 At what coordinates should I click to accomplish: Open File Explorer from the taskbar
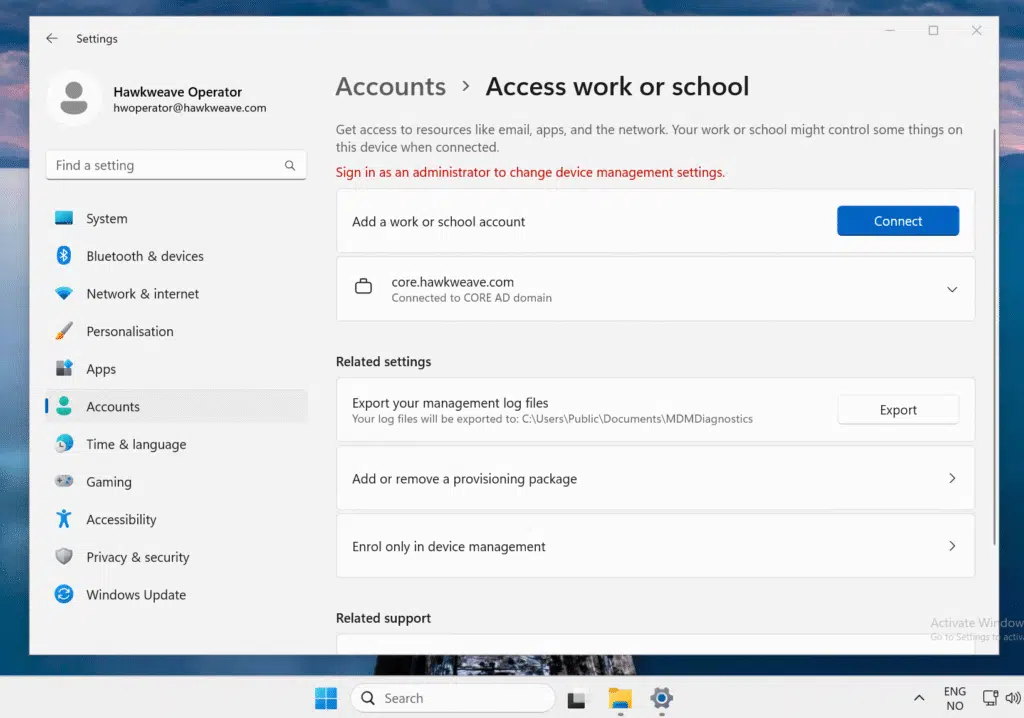pyautogui.click(x=620, y=698)
